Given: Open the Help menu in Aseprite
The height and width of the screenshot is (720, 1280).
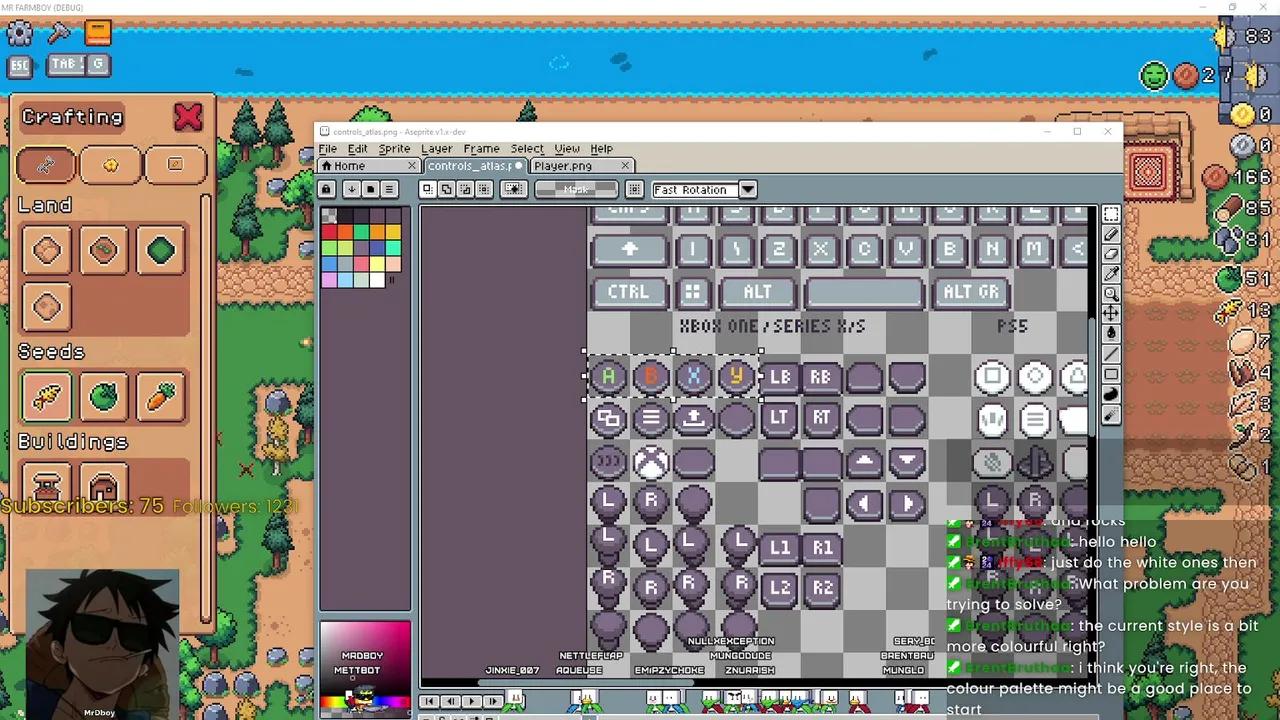Looking at the screenshot, I should 601,149.
